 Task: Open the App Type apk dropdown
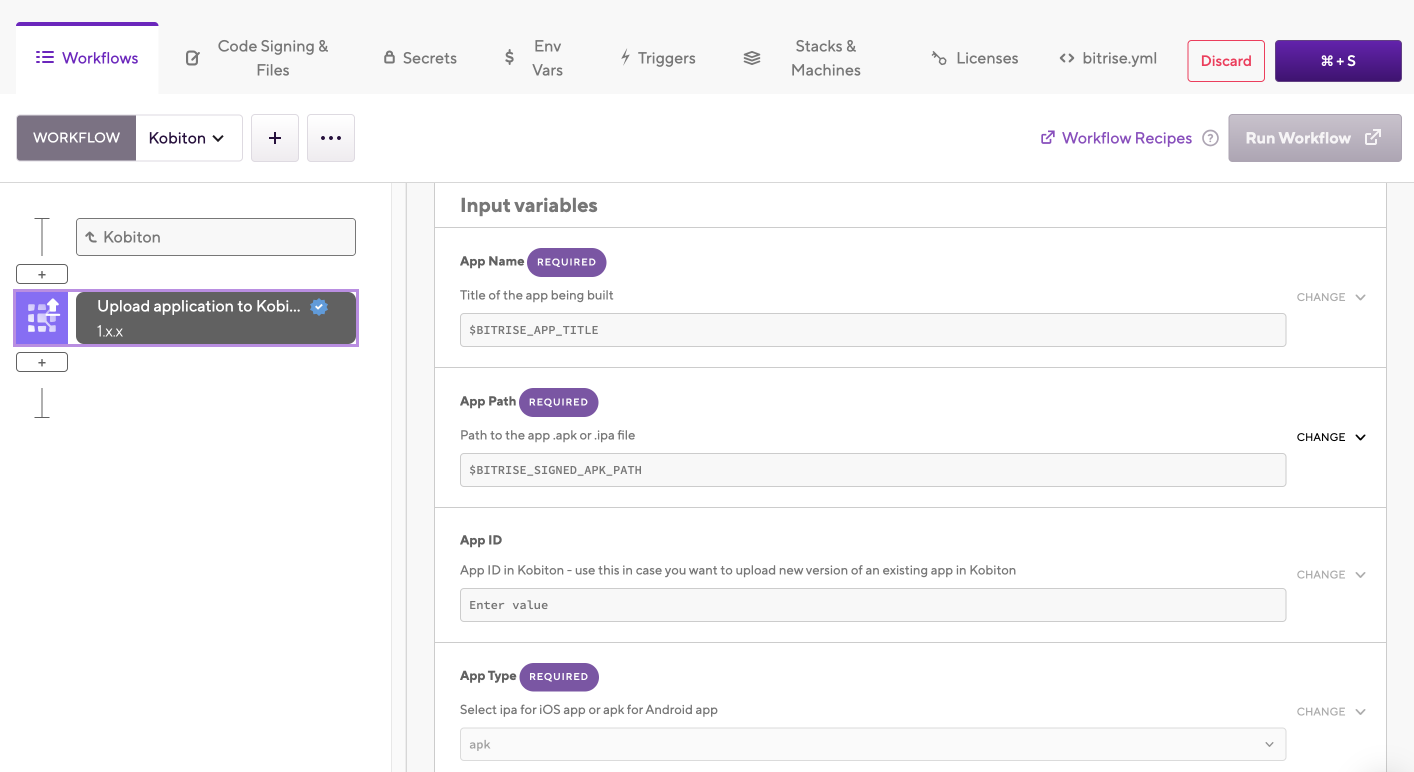(x=873, y=744)
